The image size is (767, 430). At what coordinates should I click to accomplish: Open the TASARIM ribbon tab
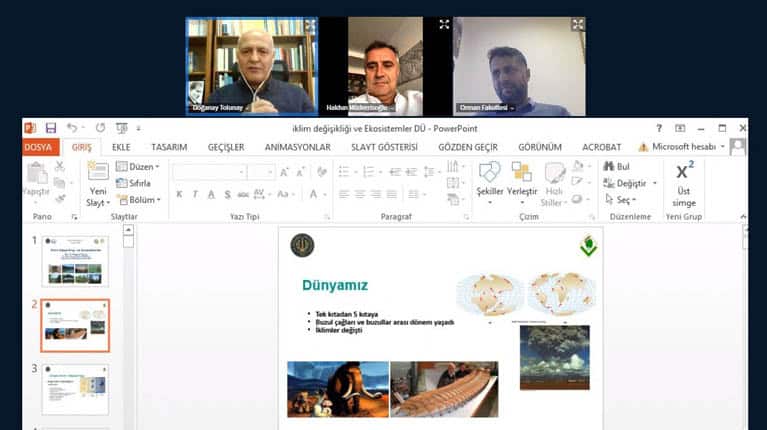169,147
